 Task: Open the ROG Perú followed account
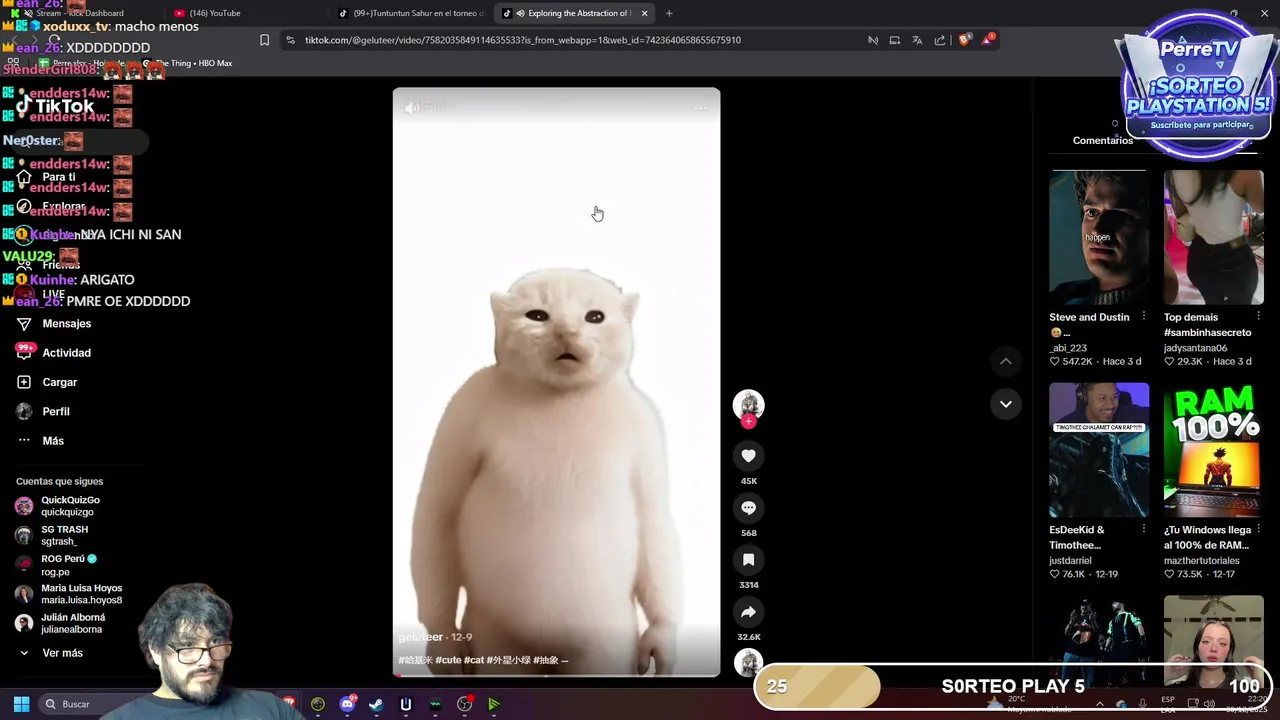click(68, 564)
